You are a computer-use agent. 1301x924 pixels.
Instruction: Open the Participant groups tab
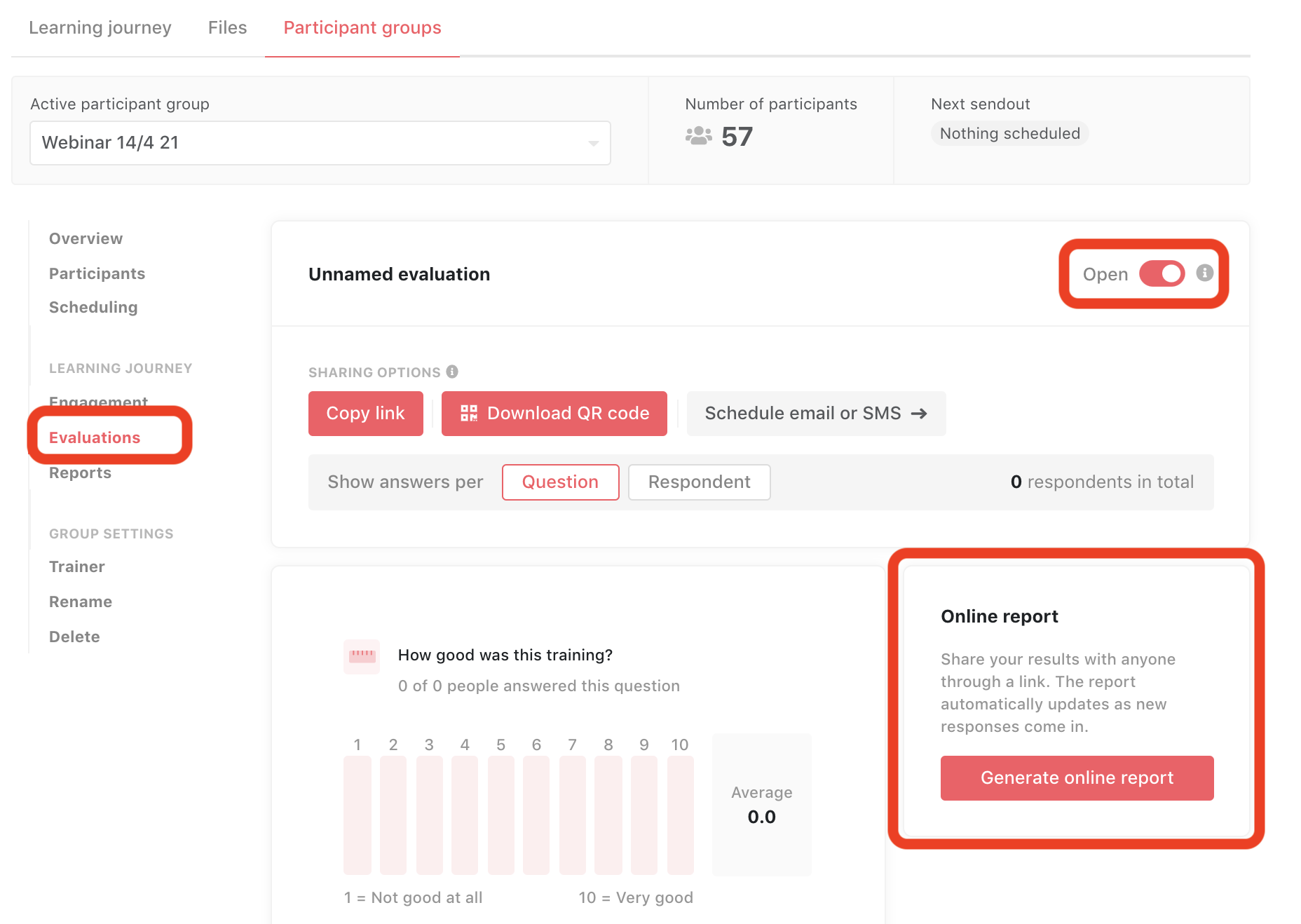pyautogui.click(x=362, y=28)
